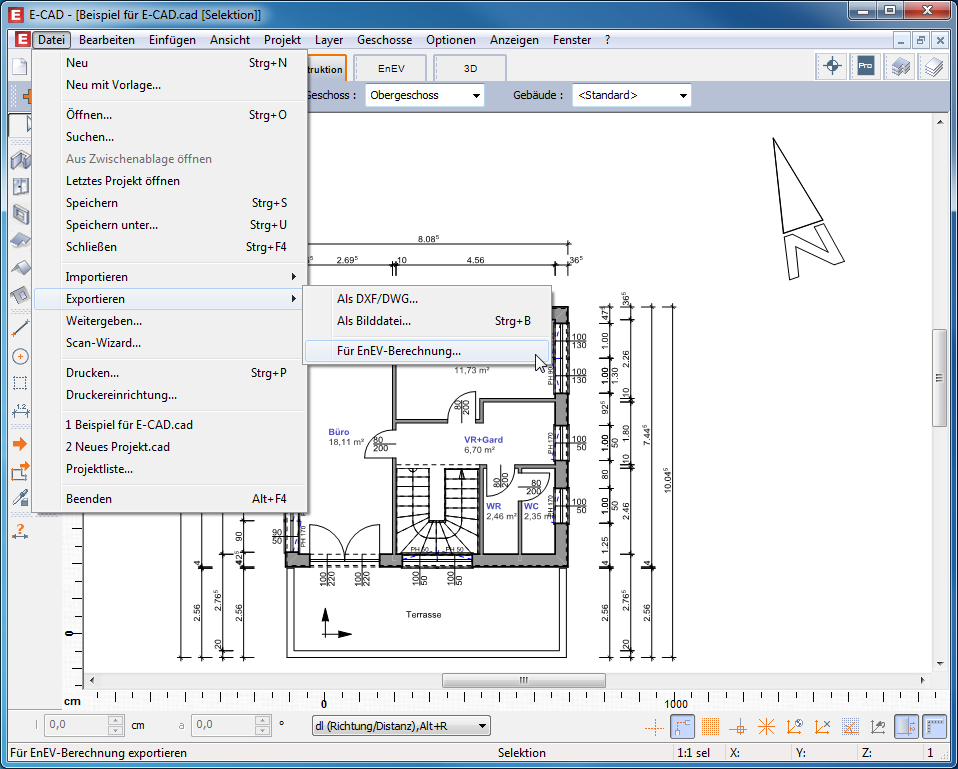Toggle the ruler display button

click(x=935, y=727)
